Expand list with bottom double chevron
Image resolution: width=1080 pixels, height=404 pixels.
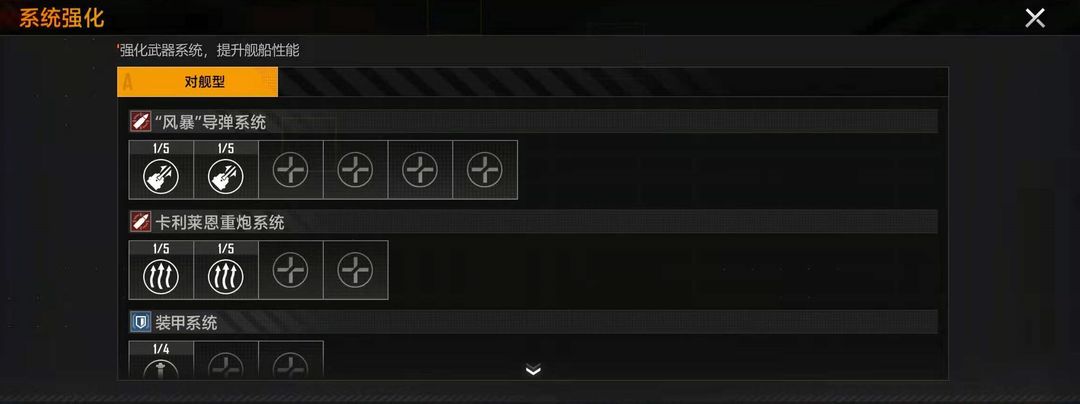click(533, 370)
